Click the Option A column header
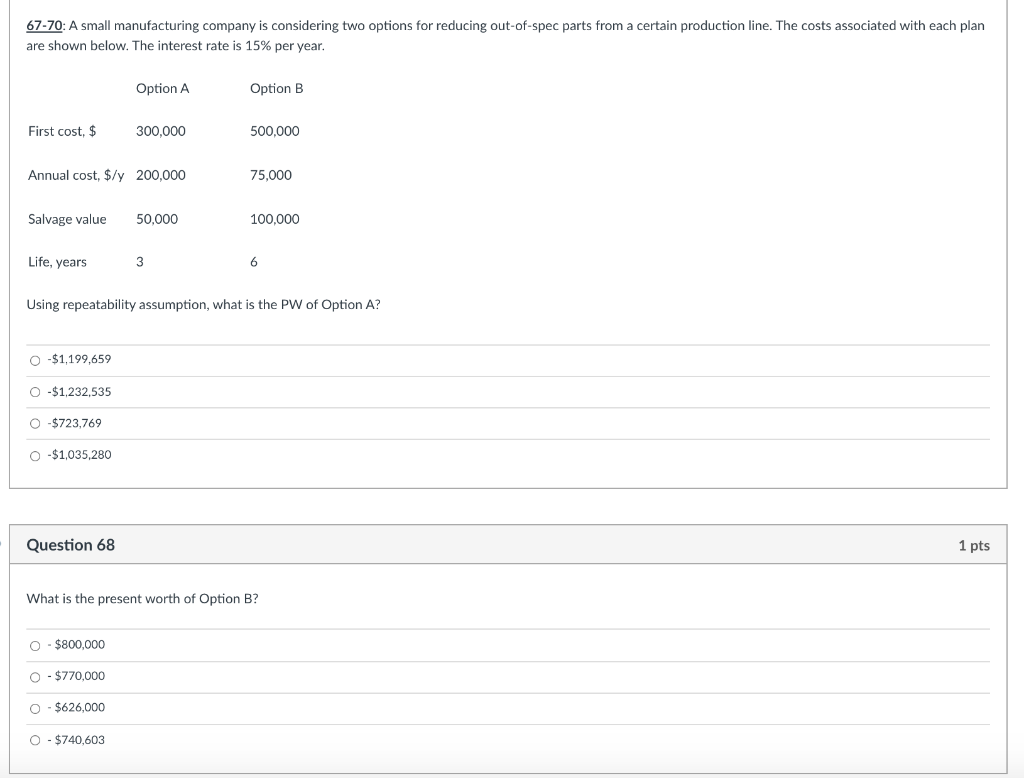The width and height of the screenshot is (1024, 778). point(163,88)
